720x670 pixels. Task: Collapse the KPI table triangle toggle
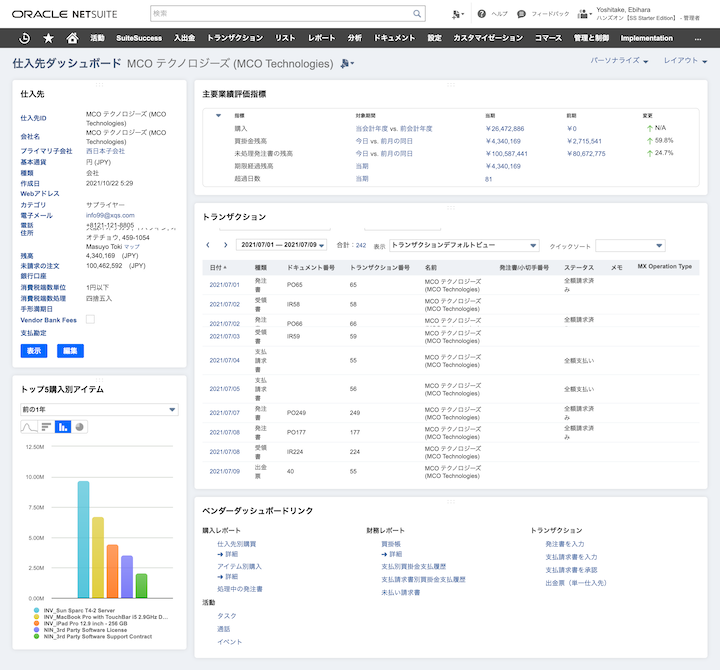click(x=219, y=116)
